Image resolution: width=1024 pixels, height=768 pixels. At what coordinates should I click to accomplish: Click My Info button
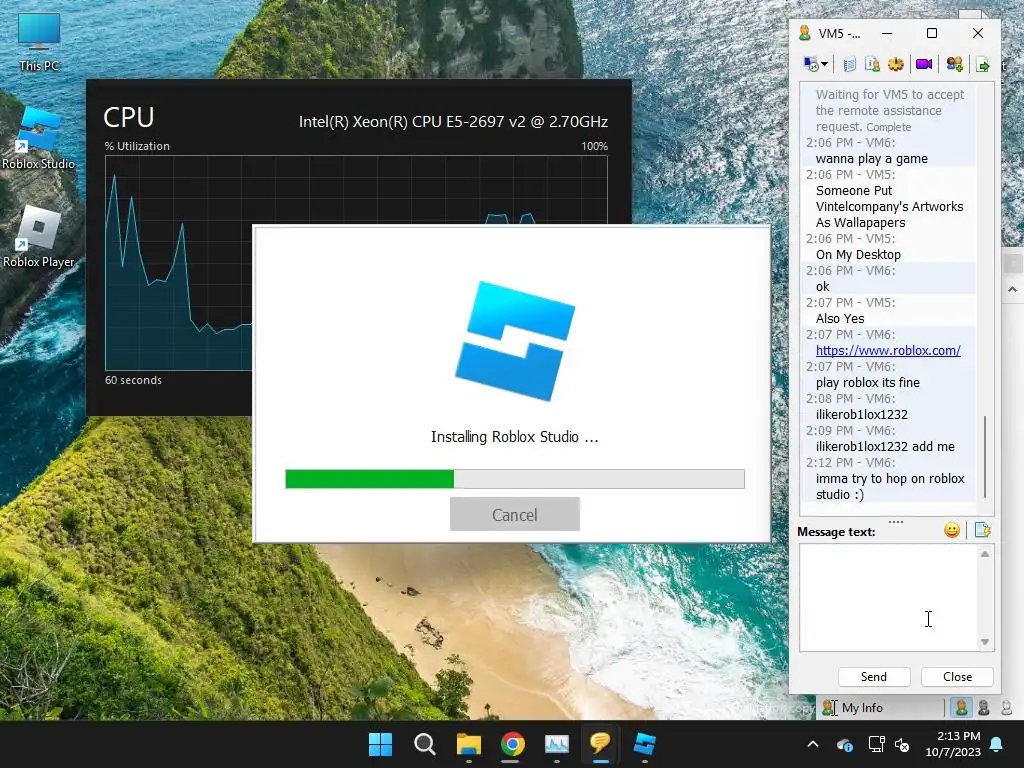click(x=853, y=707)
